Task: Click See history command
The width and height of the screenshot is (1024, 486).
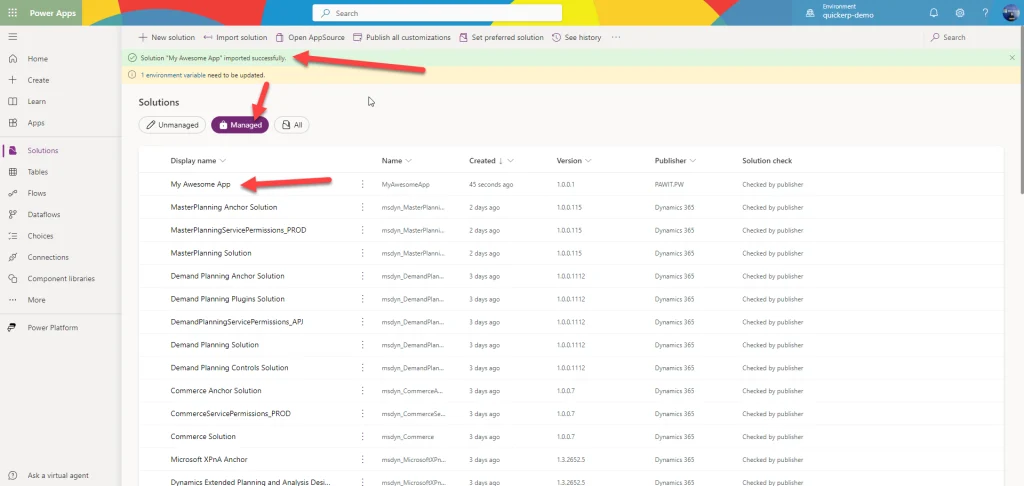Action: pyautogui.click(x=577, y=37)
